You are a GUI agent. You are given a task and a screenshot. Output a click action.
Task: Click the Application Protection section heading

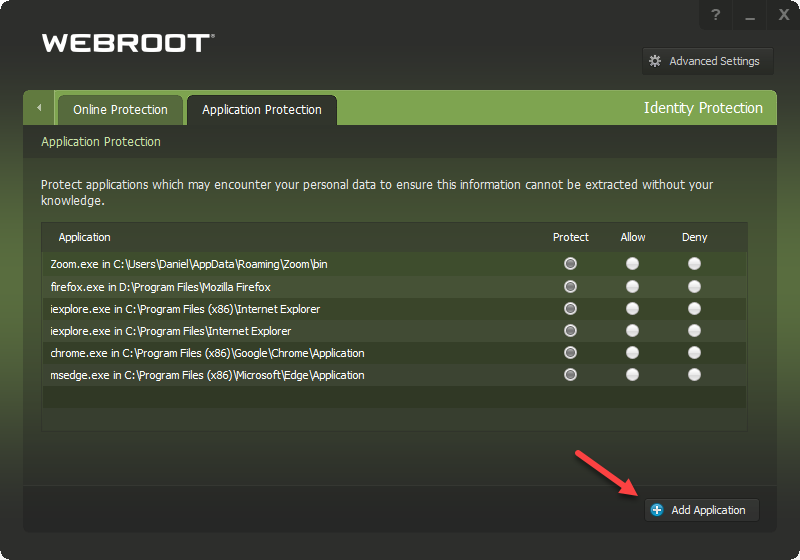tap(101, 142)
